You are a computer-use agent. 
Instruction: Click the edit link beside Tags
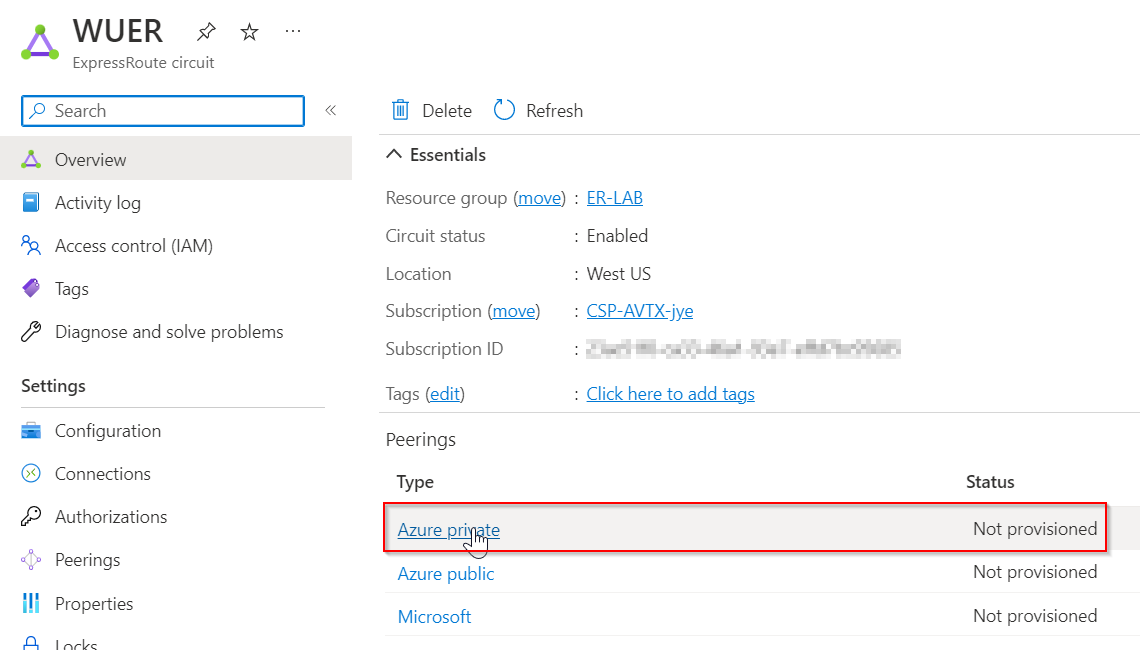point(445,393)
